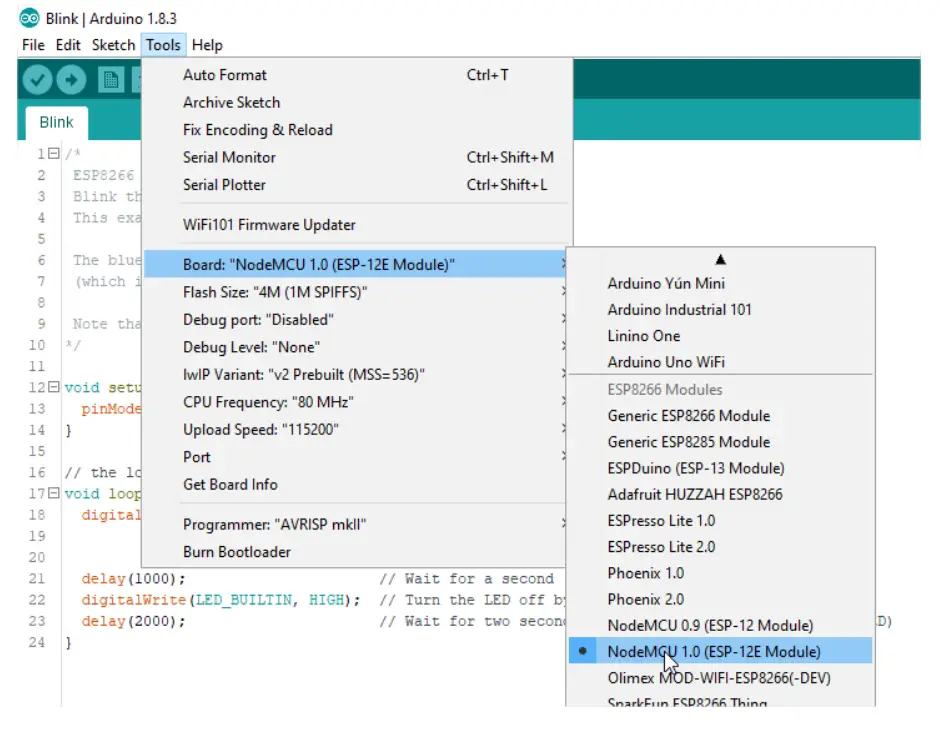Open the File menu
Viewport: 940px width, 737px height.
tap(33, 45)
